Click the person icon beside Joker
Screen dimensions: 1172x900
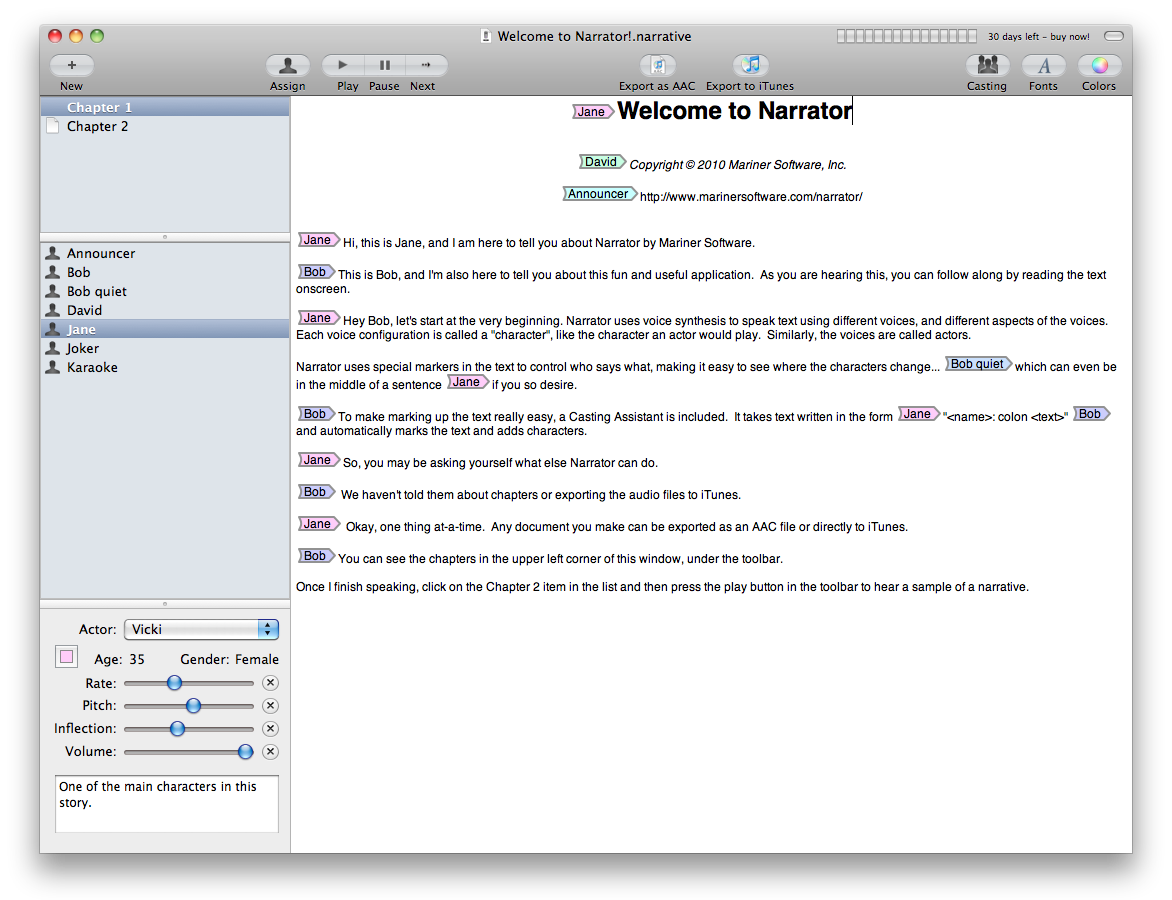tap(52, 348)
